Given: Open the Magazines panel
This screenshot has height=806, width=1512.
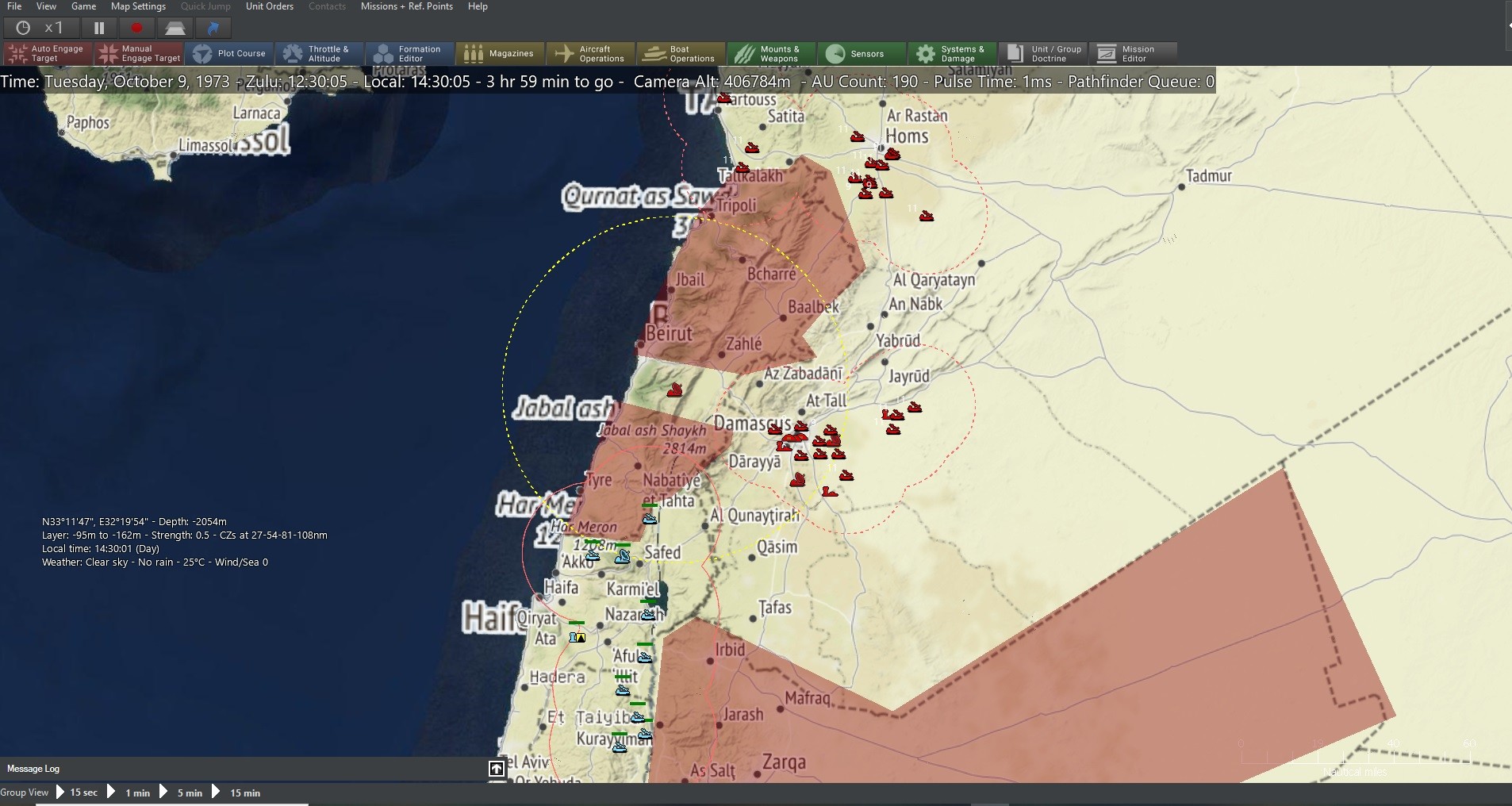Looking at the screenshot, I should 500,53.
